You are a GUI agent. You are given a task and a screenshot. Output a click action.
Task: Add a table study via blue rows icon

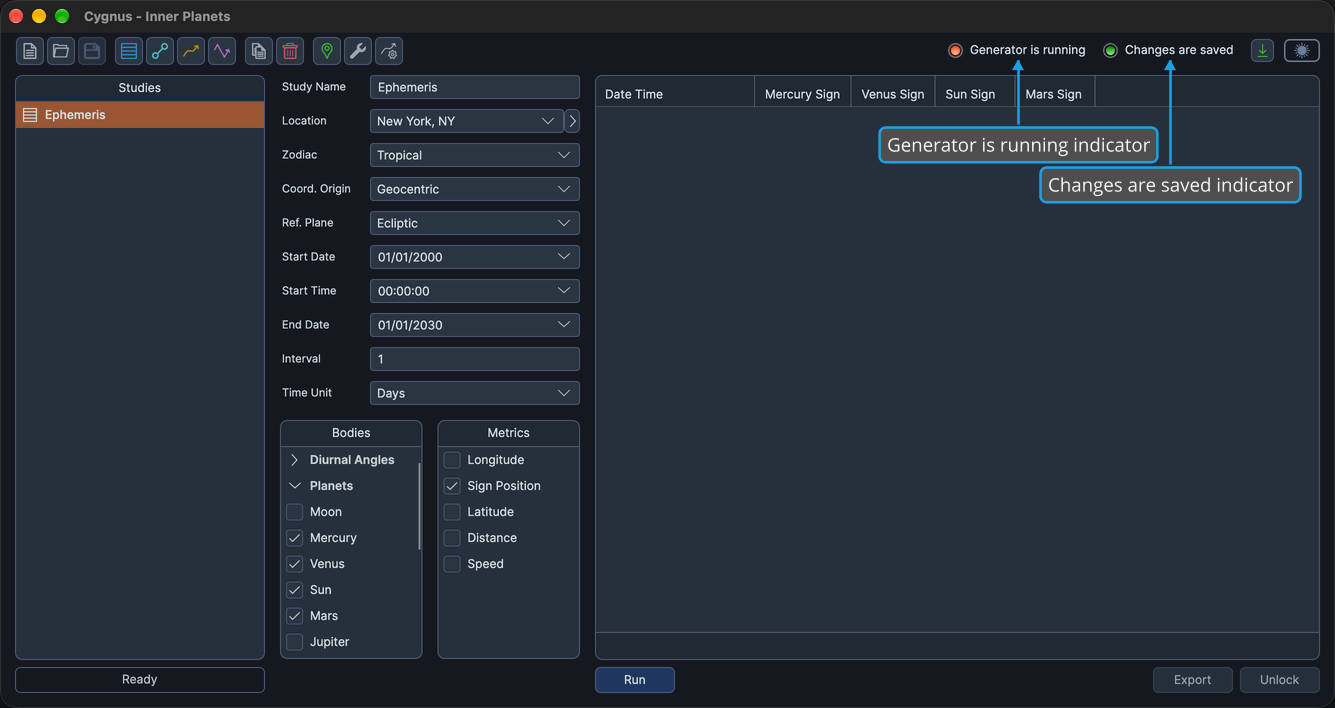(x=129, y=51)
